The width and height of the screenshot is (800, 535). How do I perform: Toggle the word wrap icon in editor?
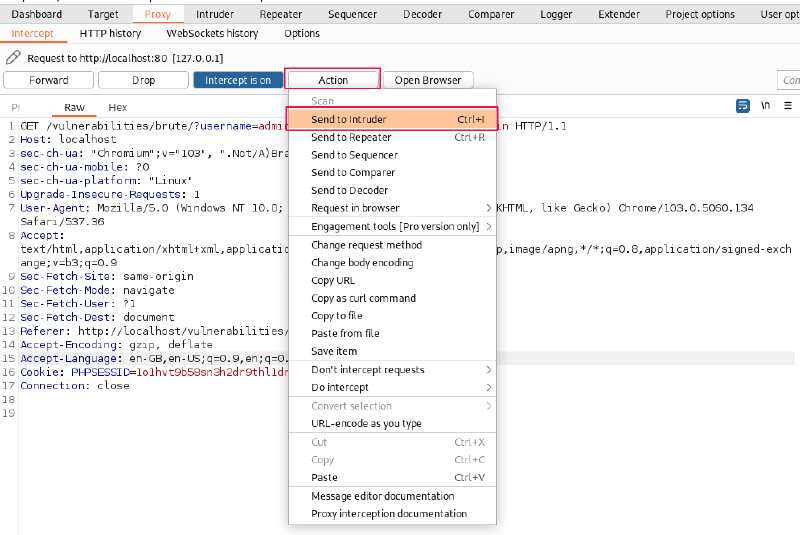[x=743, y=106]
